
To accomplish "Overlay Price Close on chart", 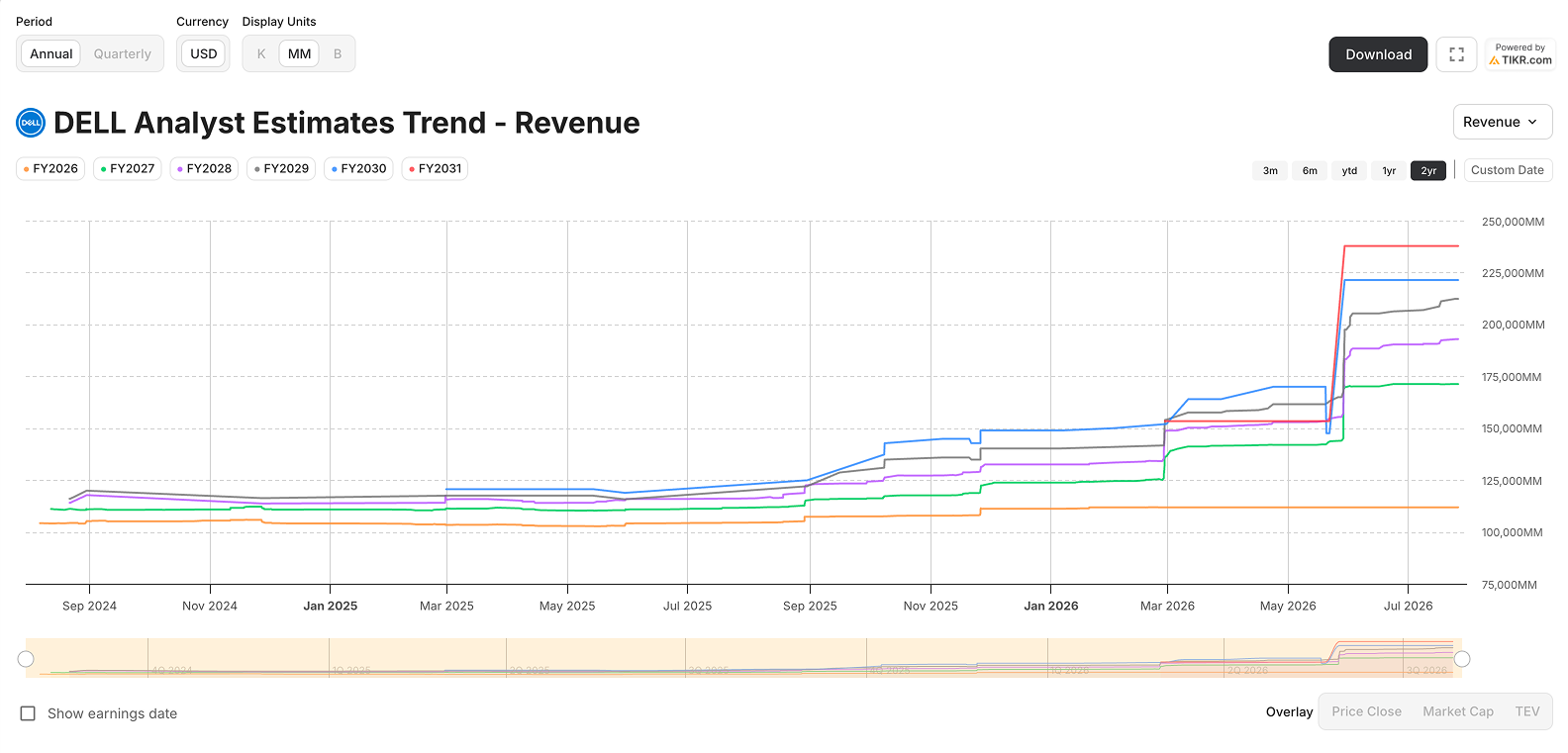I will (x=1366, y=711).
